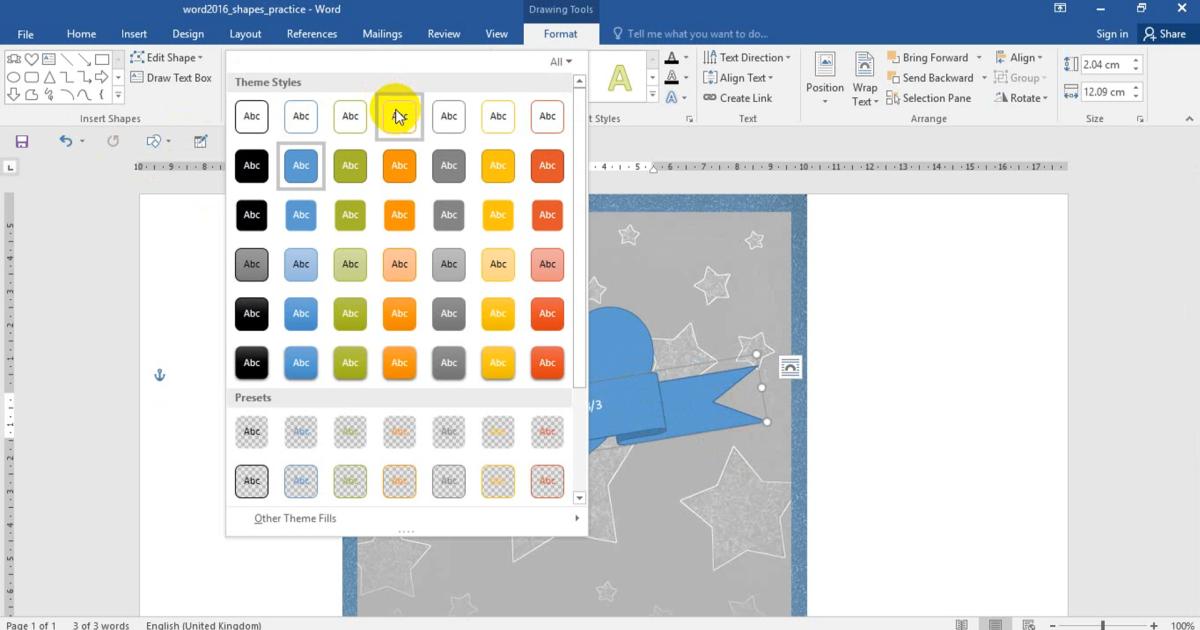Click the yellow-green WordArt style A preview

(x=620, y=78)
